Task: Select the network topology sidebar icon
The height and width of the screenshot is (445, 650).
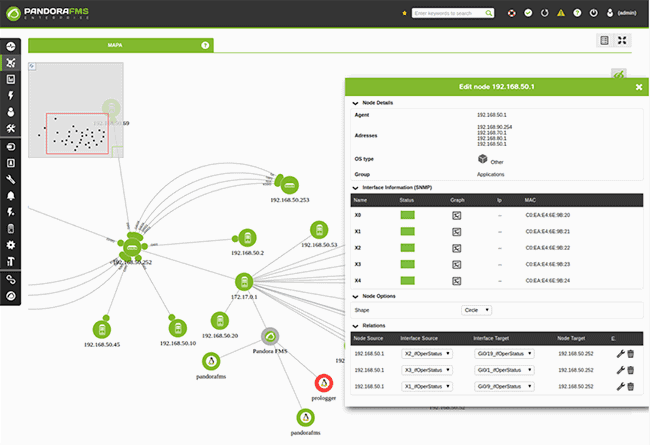Action: coord(11,63)
